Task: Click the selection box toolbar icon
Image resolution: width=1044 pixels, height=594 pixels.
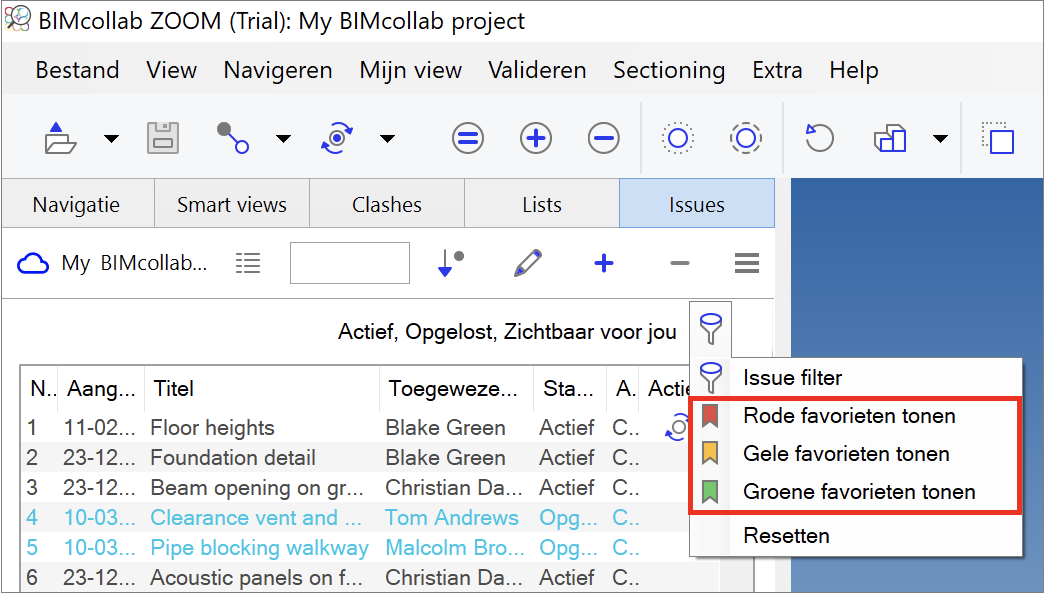Action: click(x=997, y=138)
